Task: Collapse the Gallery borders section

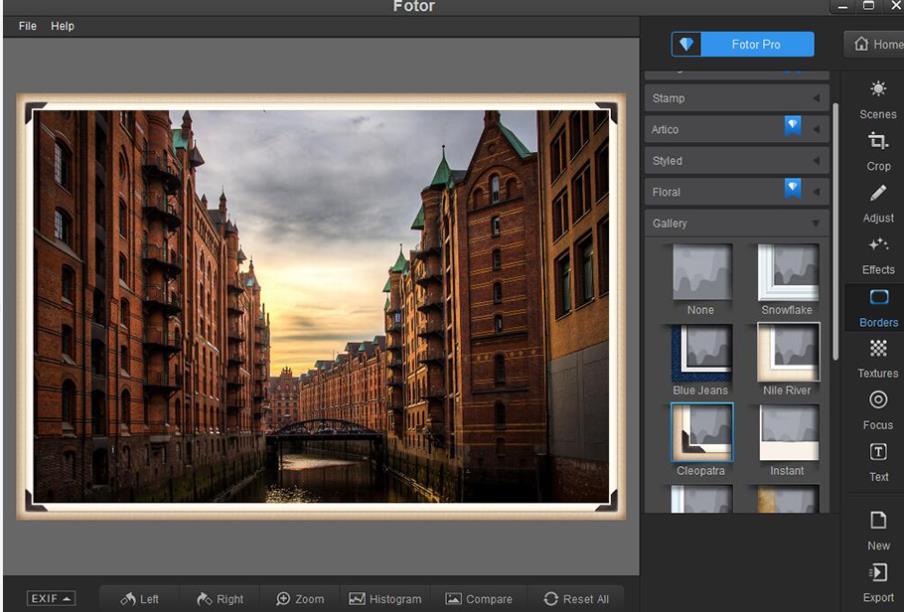Action: pyautogui.click(x=737, y=223)
